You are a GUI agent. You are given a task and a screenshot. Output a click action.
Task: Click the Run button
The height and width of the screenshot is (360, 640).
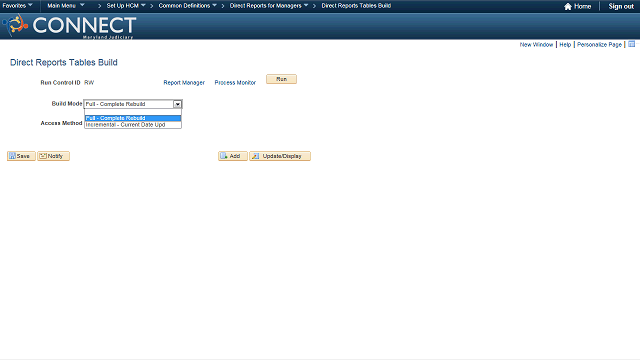click(281, 79)
